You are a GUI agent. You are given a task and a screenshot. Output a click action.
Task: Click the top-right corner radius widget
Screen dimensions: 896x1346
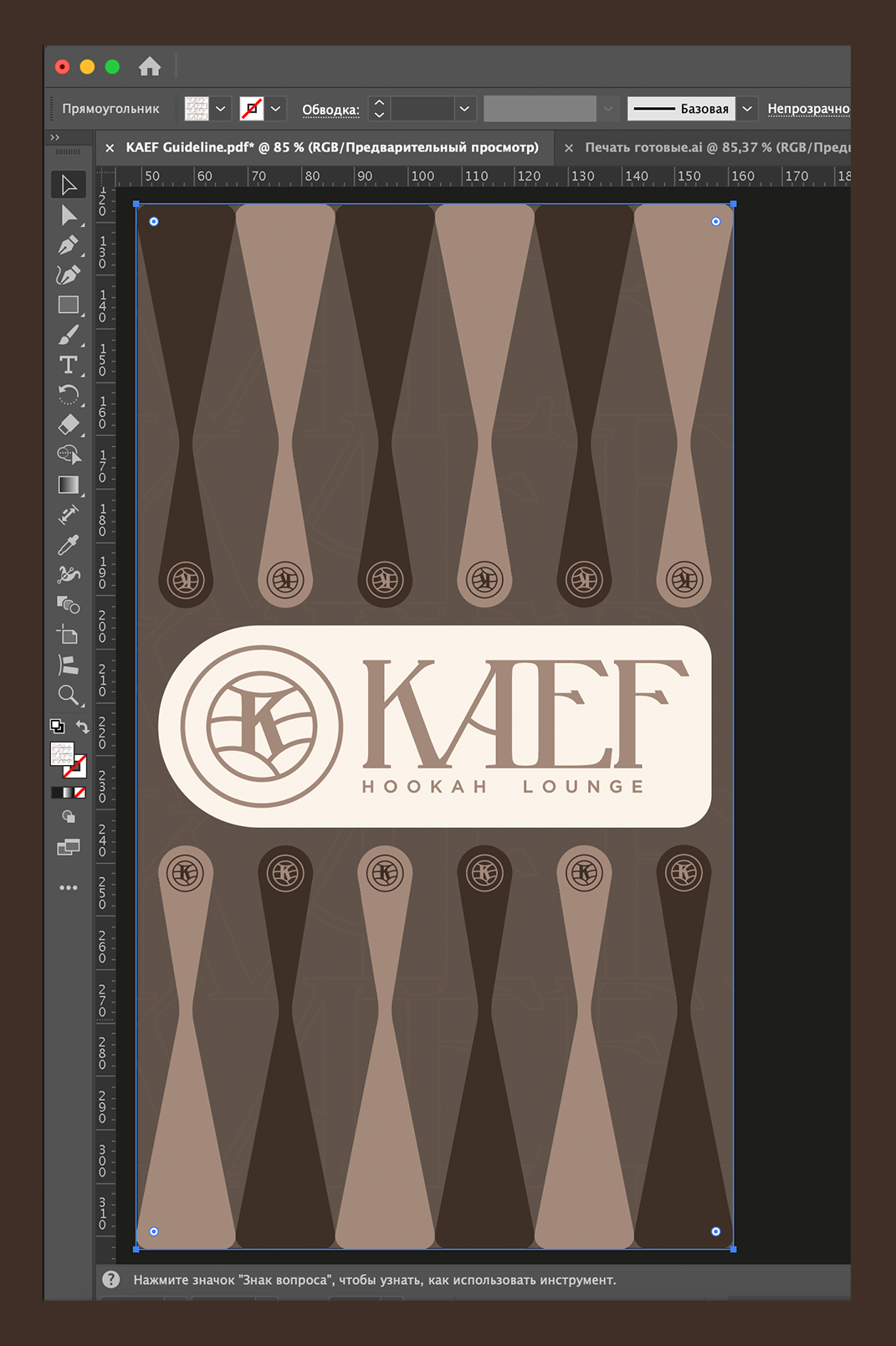[x=716, y=222]
